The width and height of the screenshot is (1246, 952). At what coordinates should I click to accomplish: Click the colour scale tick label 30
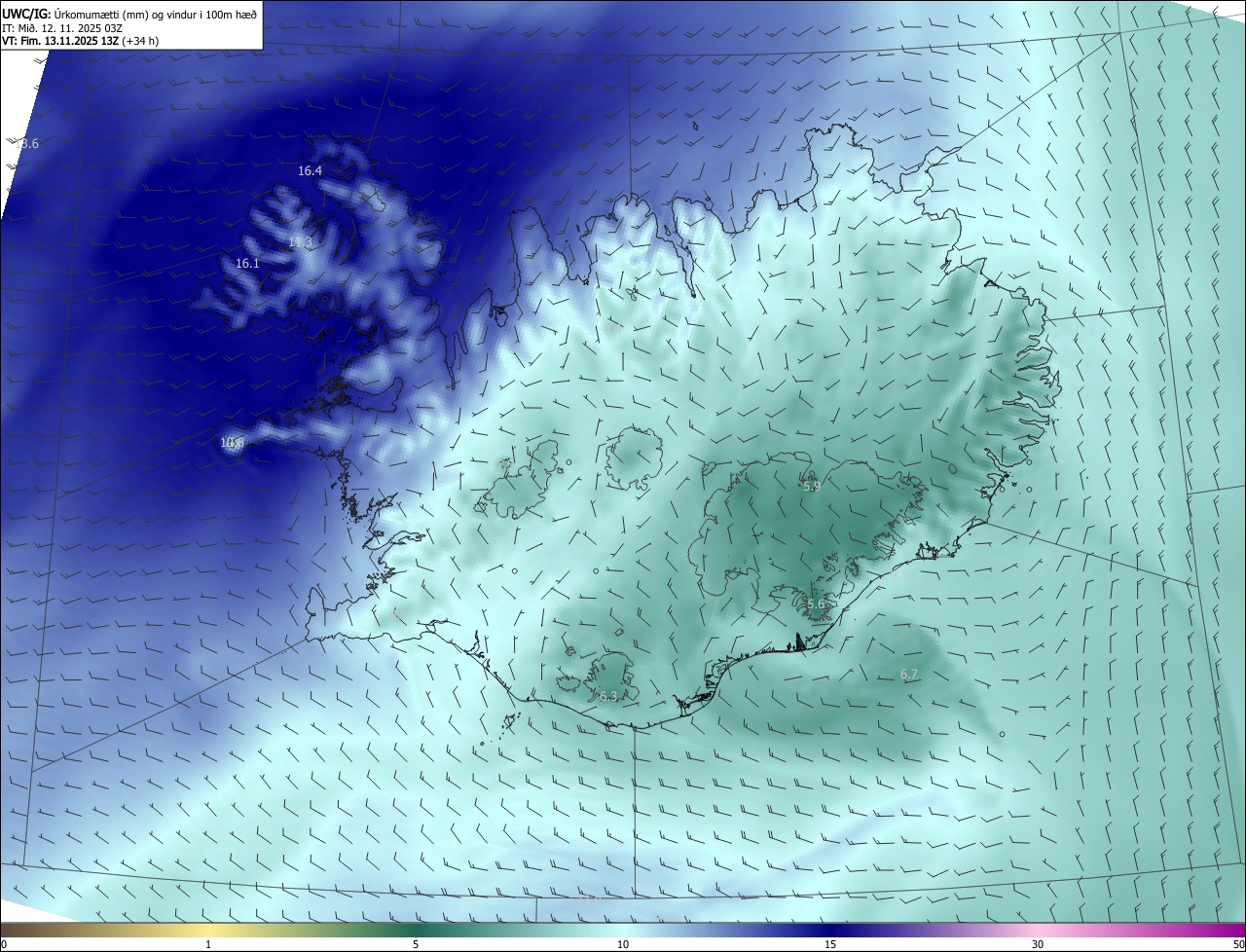[1038, 944]
